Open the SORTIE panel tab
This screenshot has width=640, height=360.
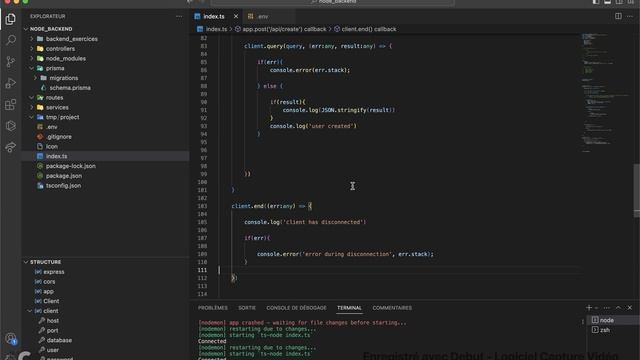pos(247,308)
